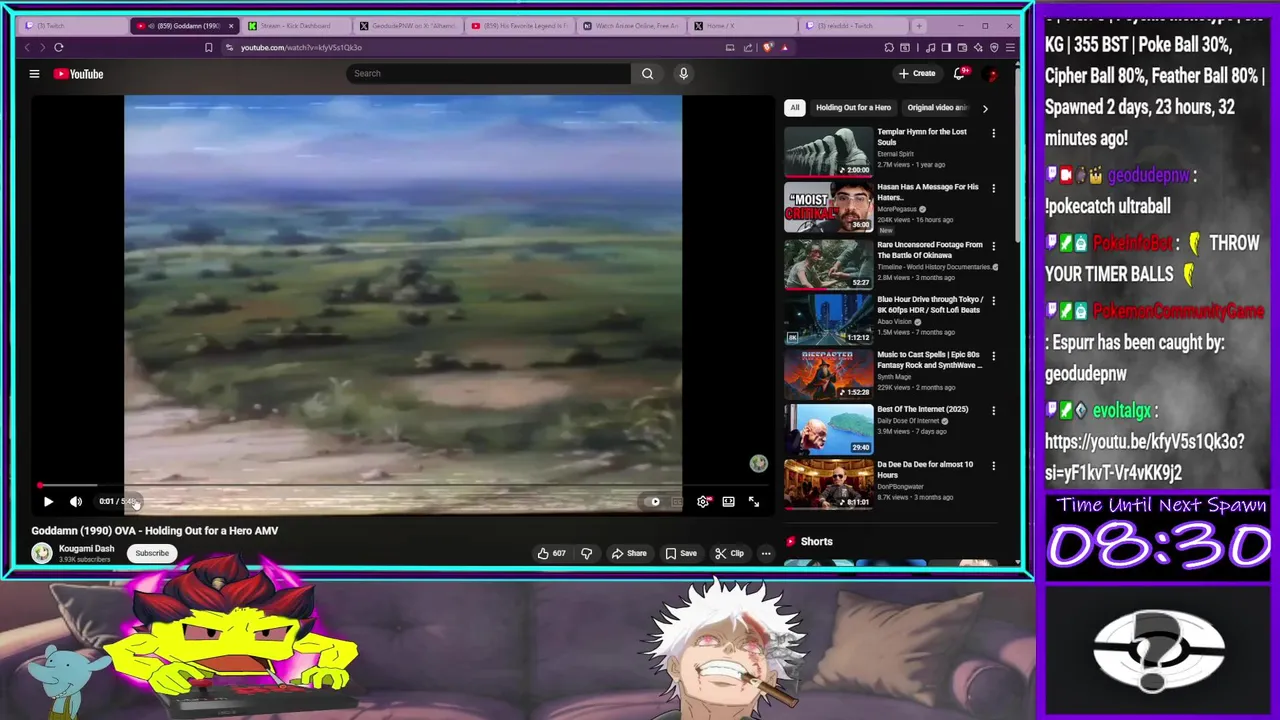Open a new browser tab with plus
This screenshot has height=720, width=1280.
pyautogui.click(x=919, y=26)
